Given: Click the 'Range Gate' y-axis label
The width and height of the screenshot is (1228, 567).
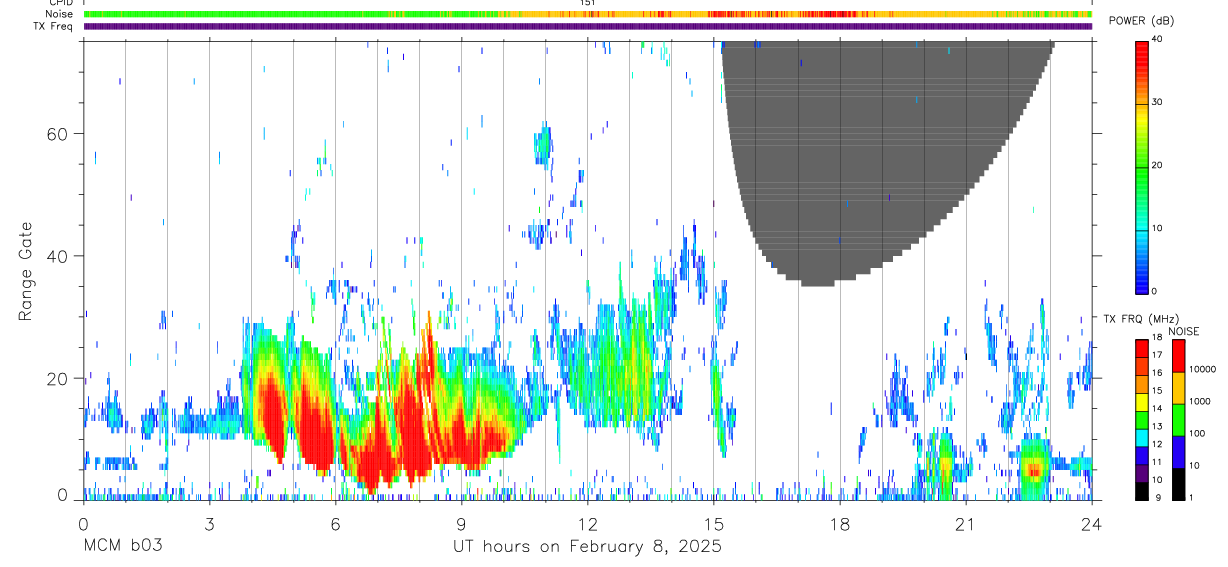Looking at the screenshot, I should click(26, 272).
